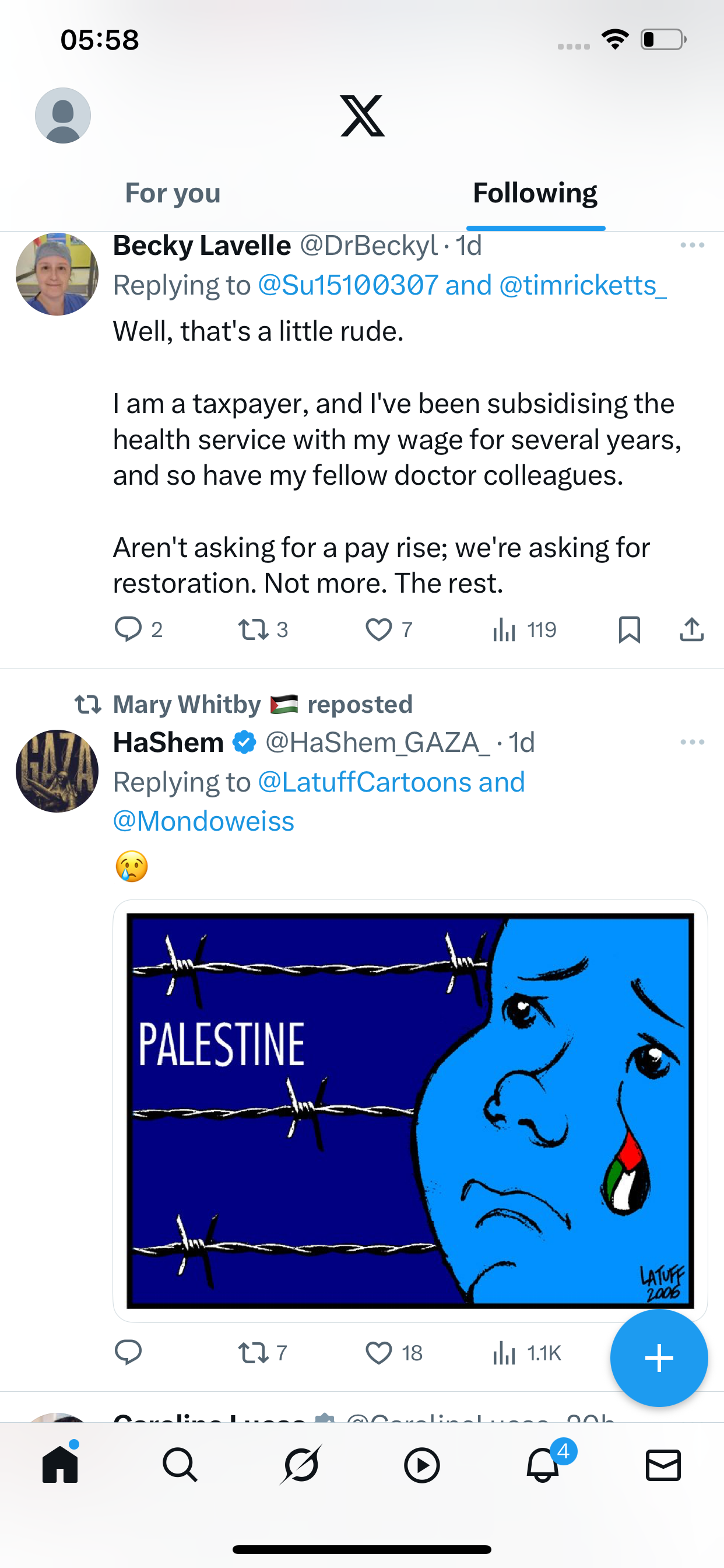Image resolution: width=724 pixels, height=1568 pixels.
Task: Bookmark Becky Lavelle's post
Action: [629, 629]
